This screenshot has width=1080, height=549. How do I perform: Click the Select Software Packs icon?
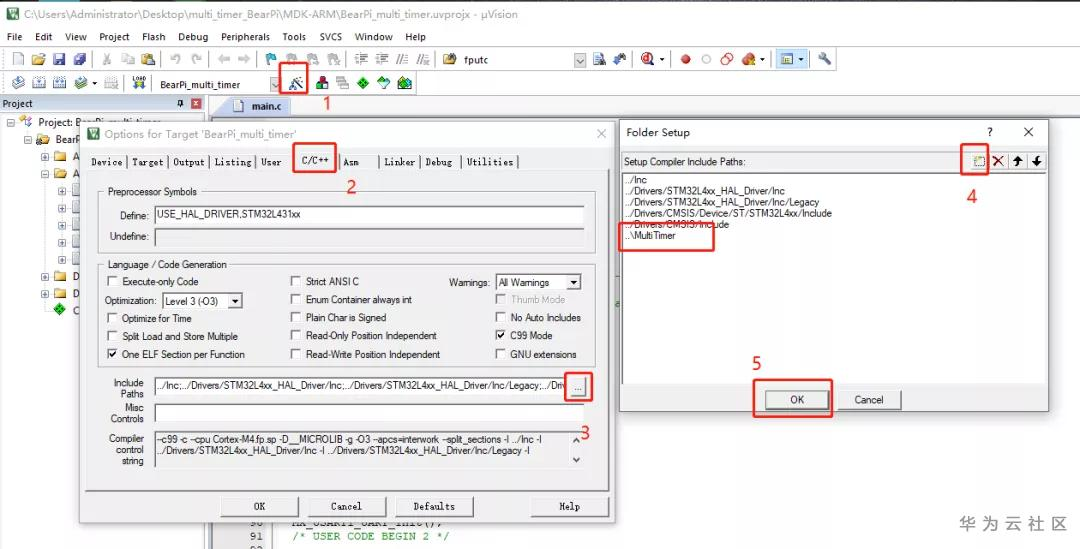384,83
